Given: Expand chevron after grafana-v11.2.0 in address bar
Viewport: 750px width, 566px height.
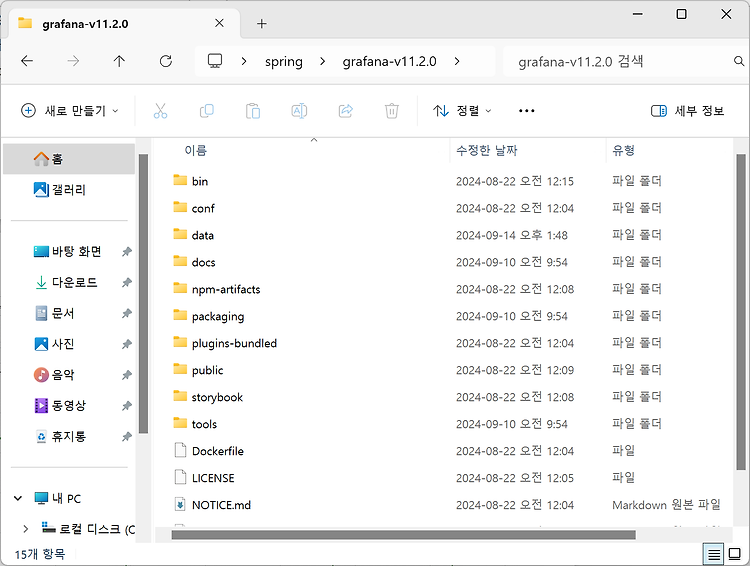Looking at the screenshot, I should pos(457,61).
